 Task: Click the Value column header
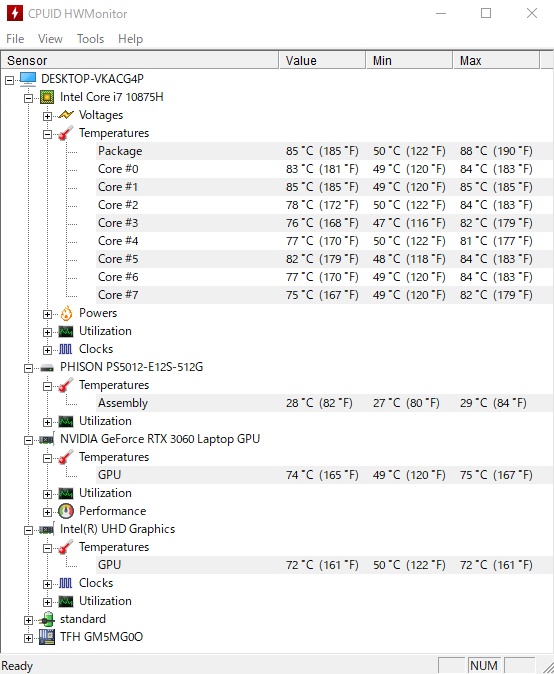coord(322,61)
